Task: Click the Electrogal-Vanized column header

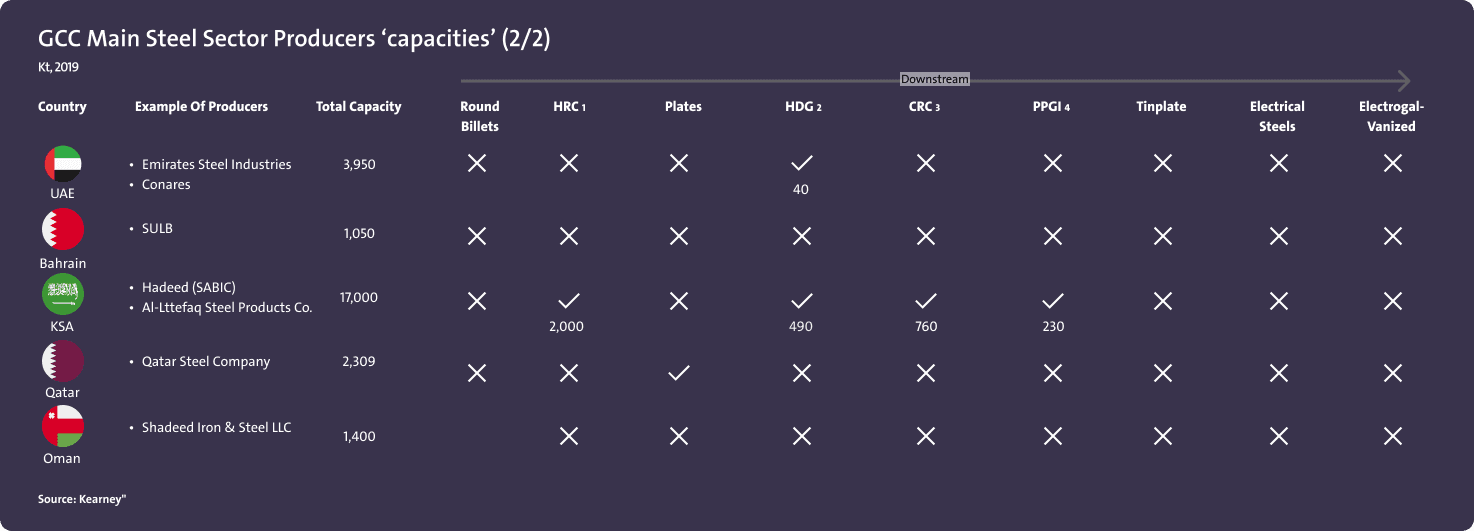Action: pyautogui.click(x=1391, y=116)
